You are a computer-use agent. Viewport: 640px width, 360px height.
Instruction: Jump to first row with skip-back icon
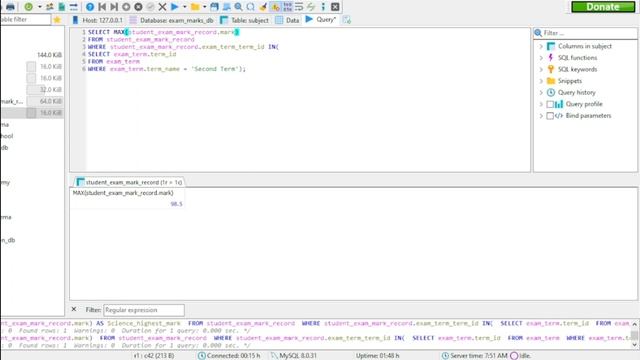pyautogui.click(x=102, y=7)
